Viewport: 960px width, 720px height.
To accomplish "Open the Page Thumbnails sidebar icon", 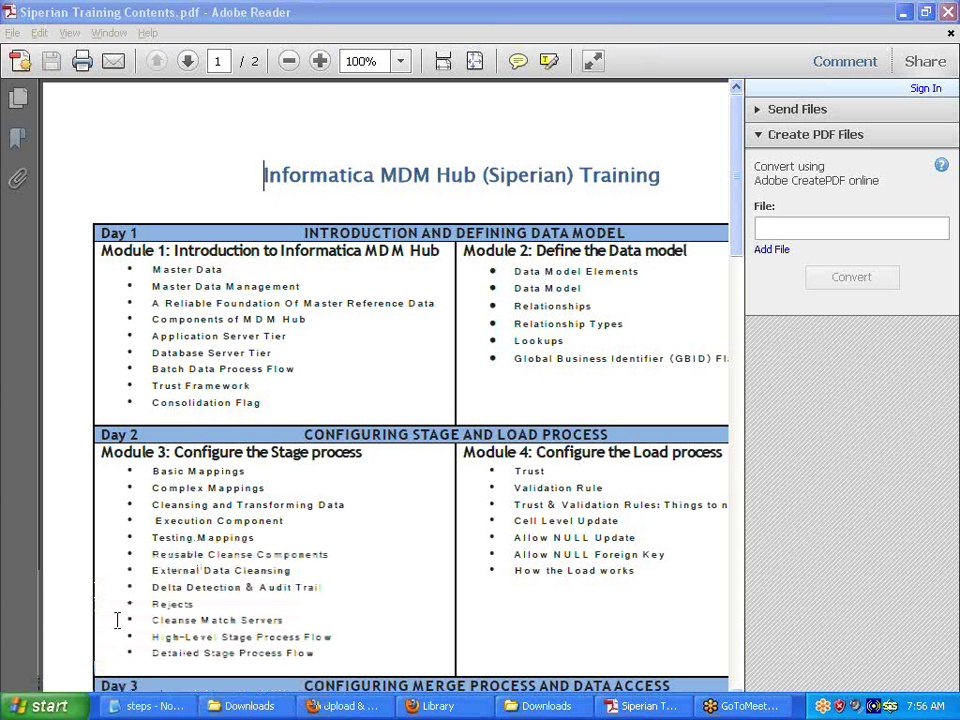I will click(18, 98).
